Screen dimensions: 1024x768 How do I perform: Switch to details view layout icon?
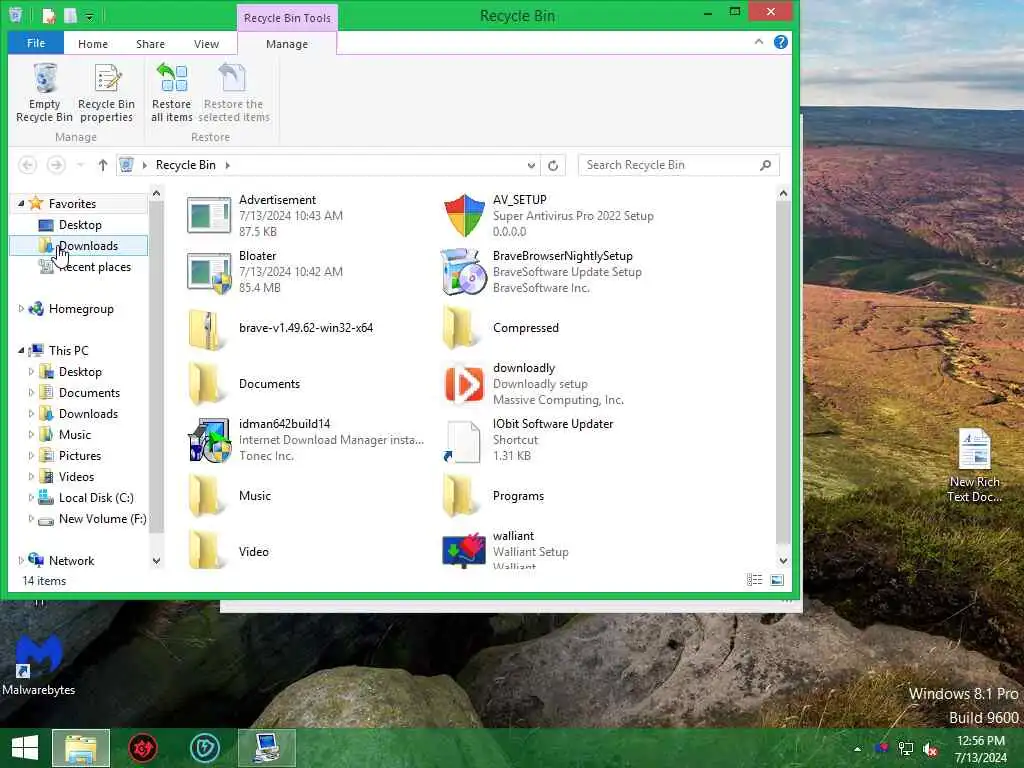(x=754, y=580)
